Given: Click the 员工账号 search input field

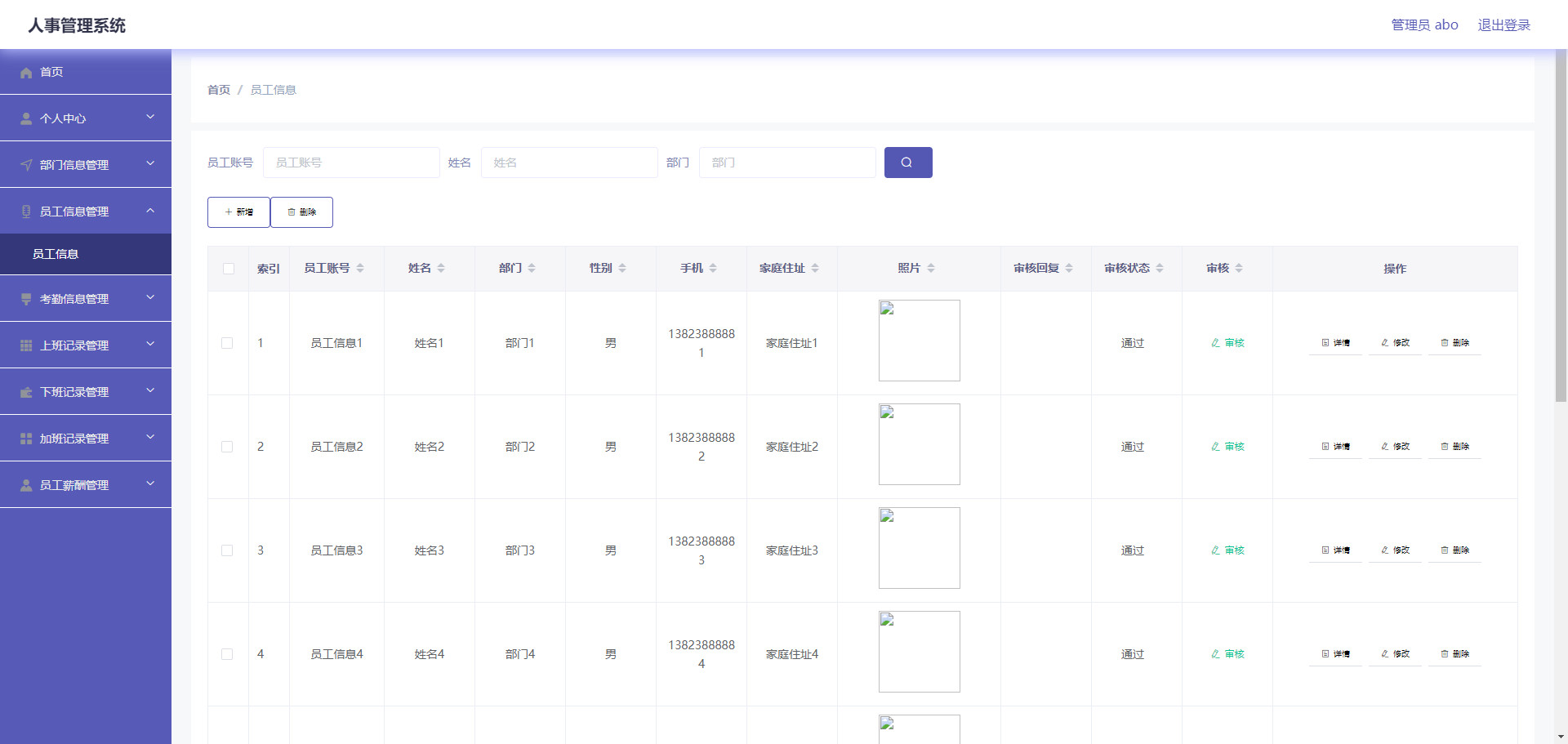Looking at the screenshot, I should tap(351, 163).
